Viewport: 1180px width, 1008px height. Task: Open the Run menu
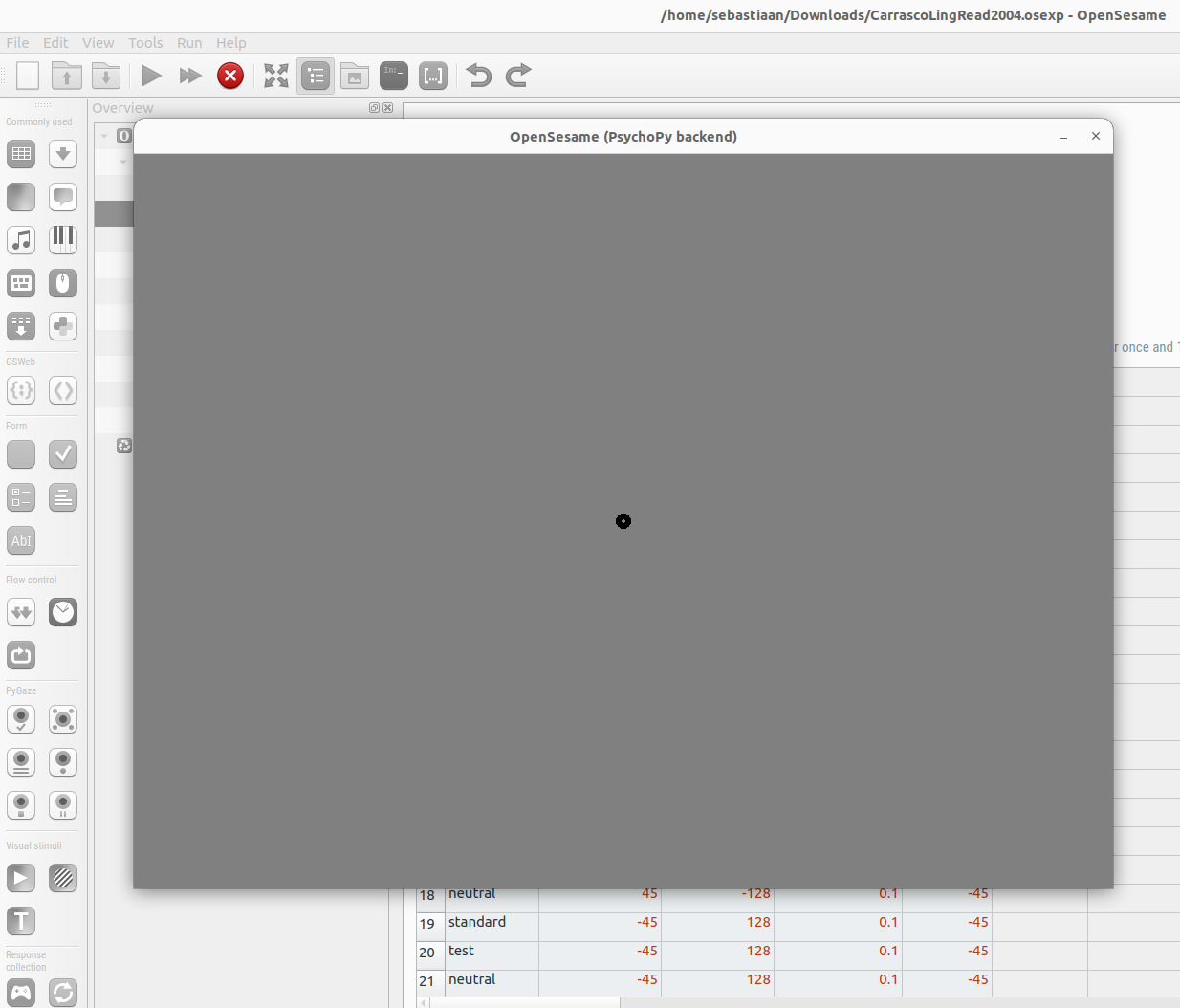(189, 43)
